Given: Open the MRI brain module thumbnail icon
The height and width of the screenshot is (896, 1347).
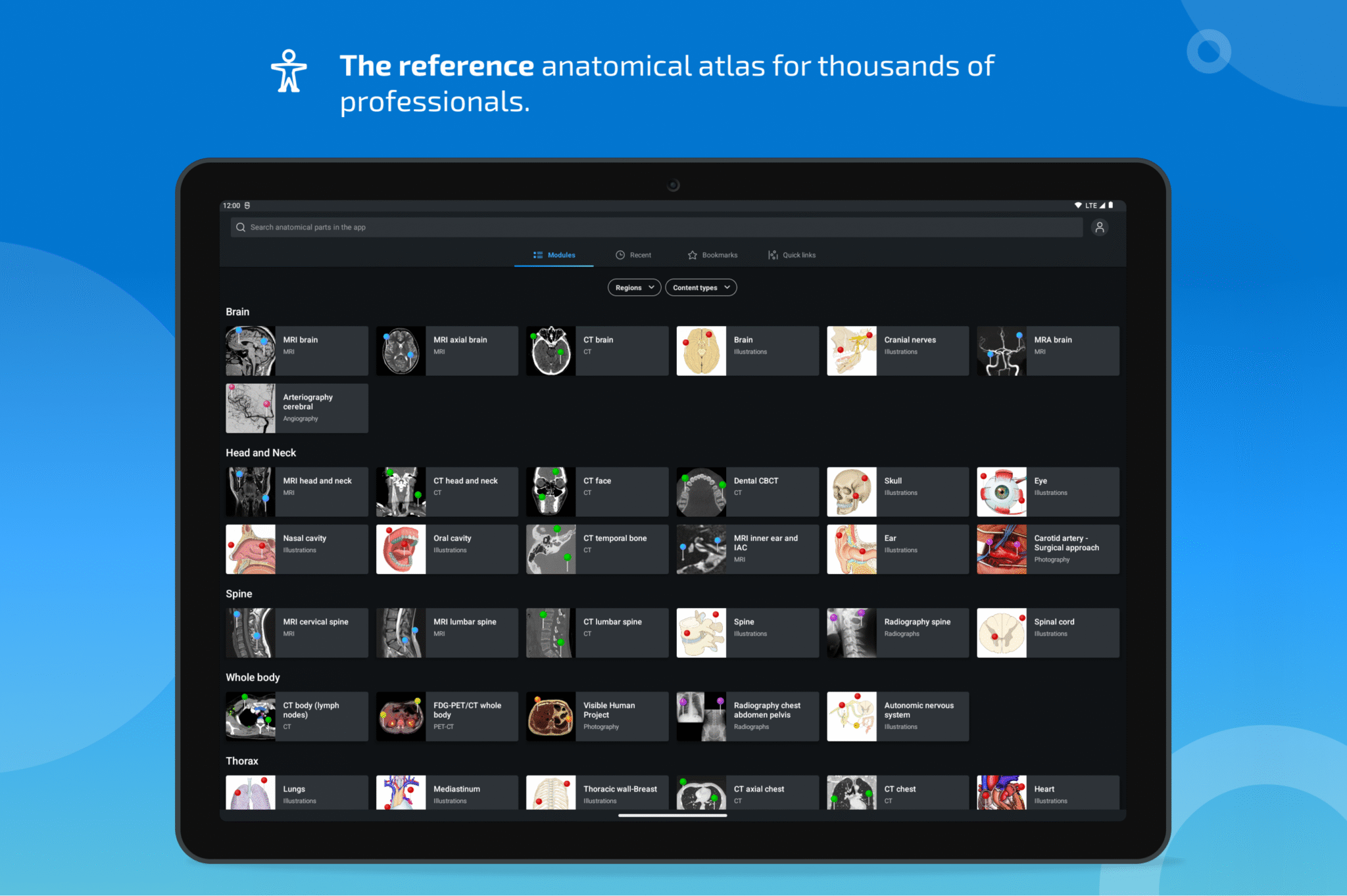Looking at the screenshot, I should pos(250,350).
